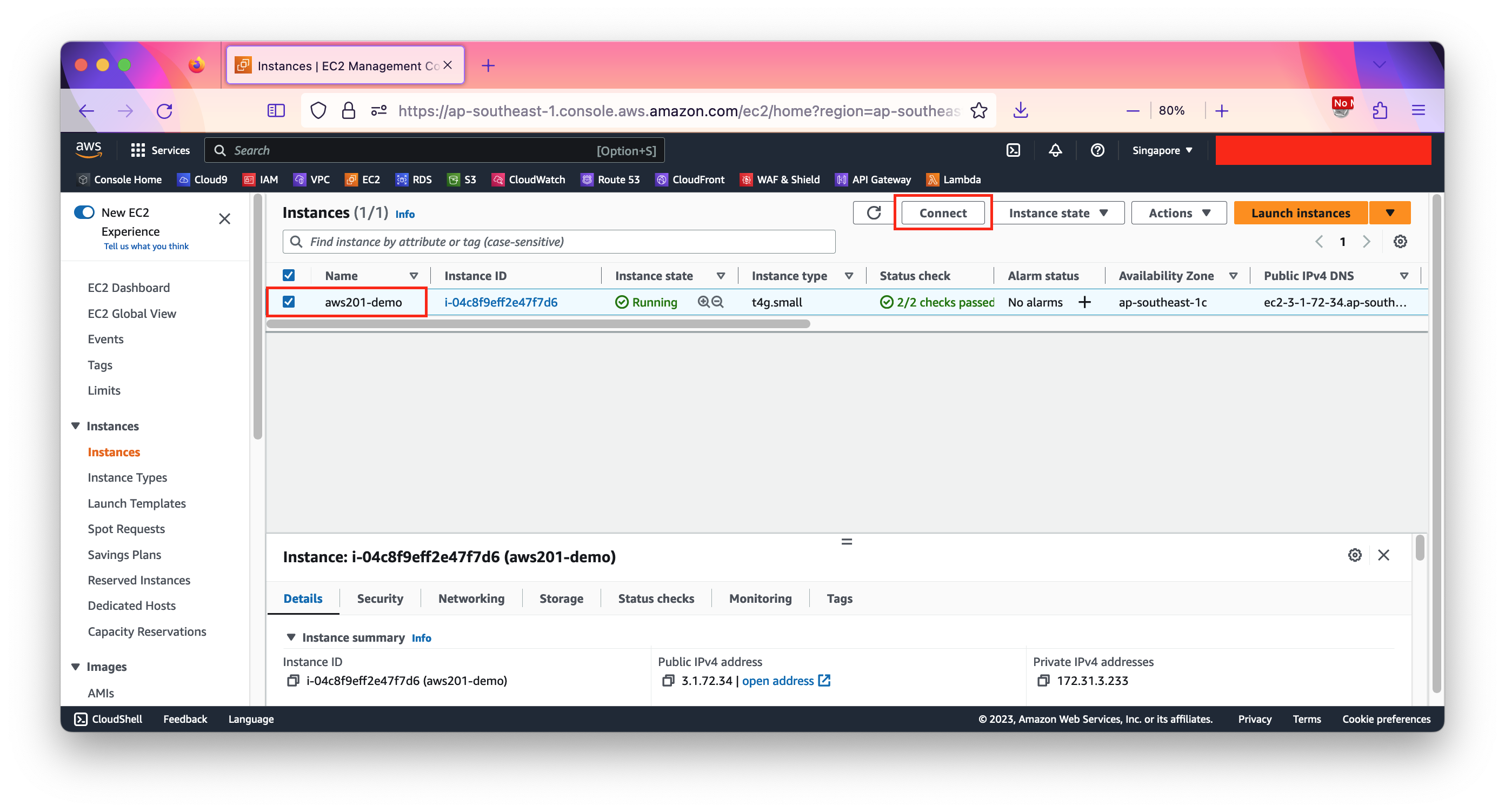This screenshot has width=1505, height=812.
Task: Click the tracking protection shield icon
Action: click(x=318, y=110)
